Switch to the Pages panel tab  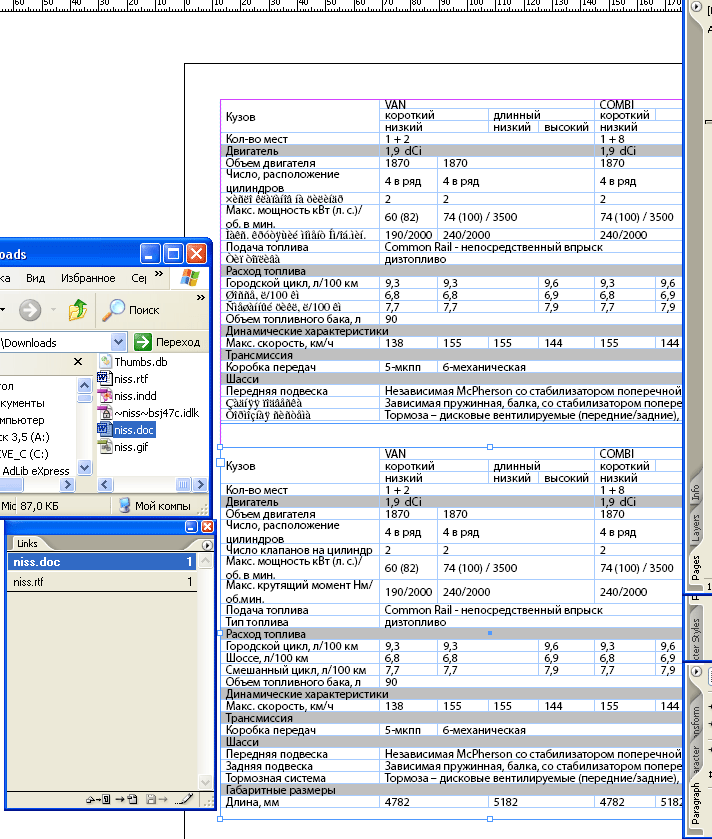[x=696, y=568]
